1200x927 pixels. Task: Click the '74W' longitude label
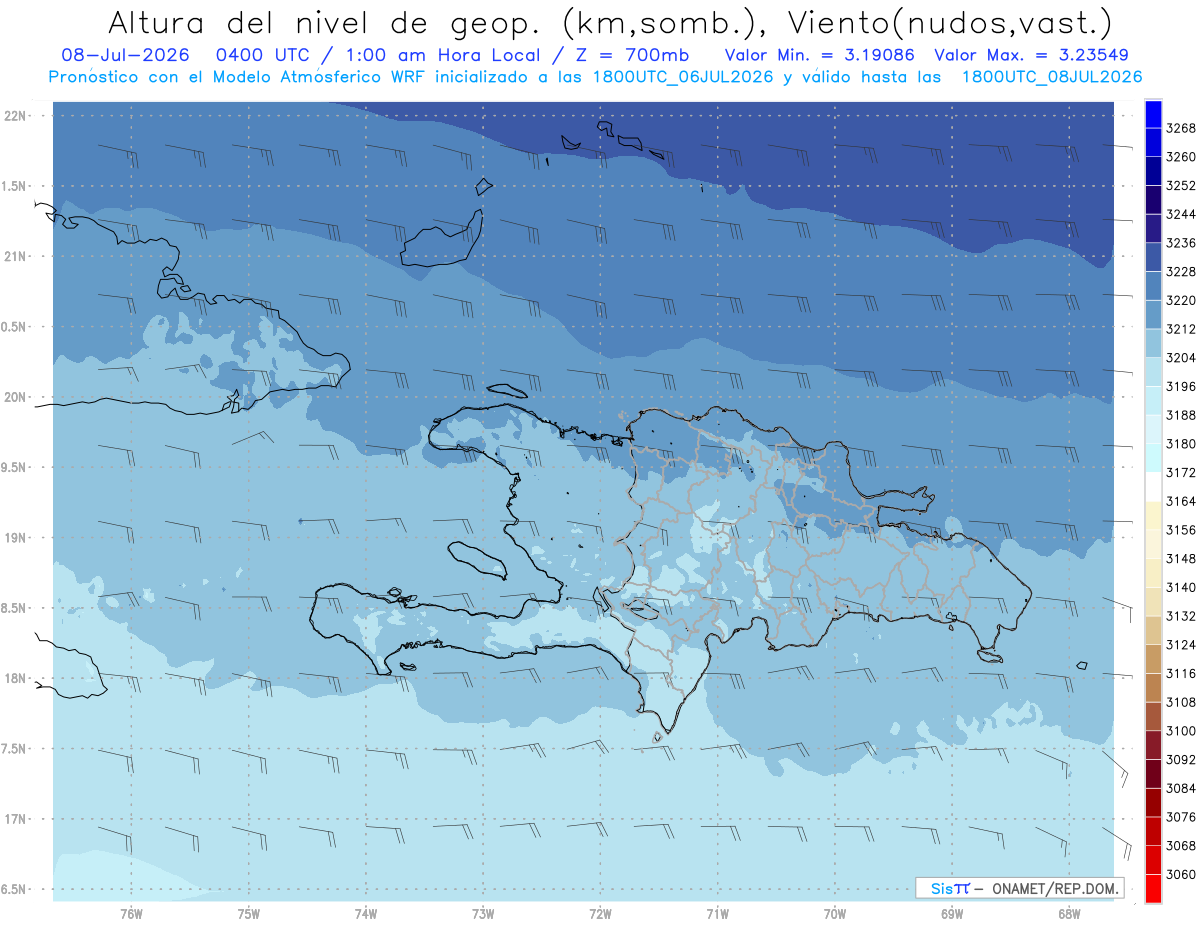(366, 913)
